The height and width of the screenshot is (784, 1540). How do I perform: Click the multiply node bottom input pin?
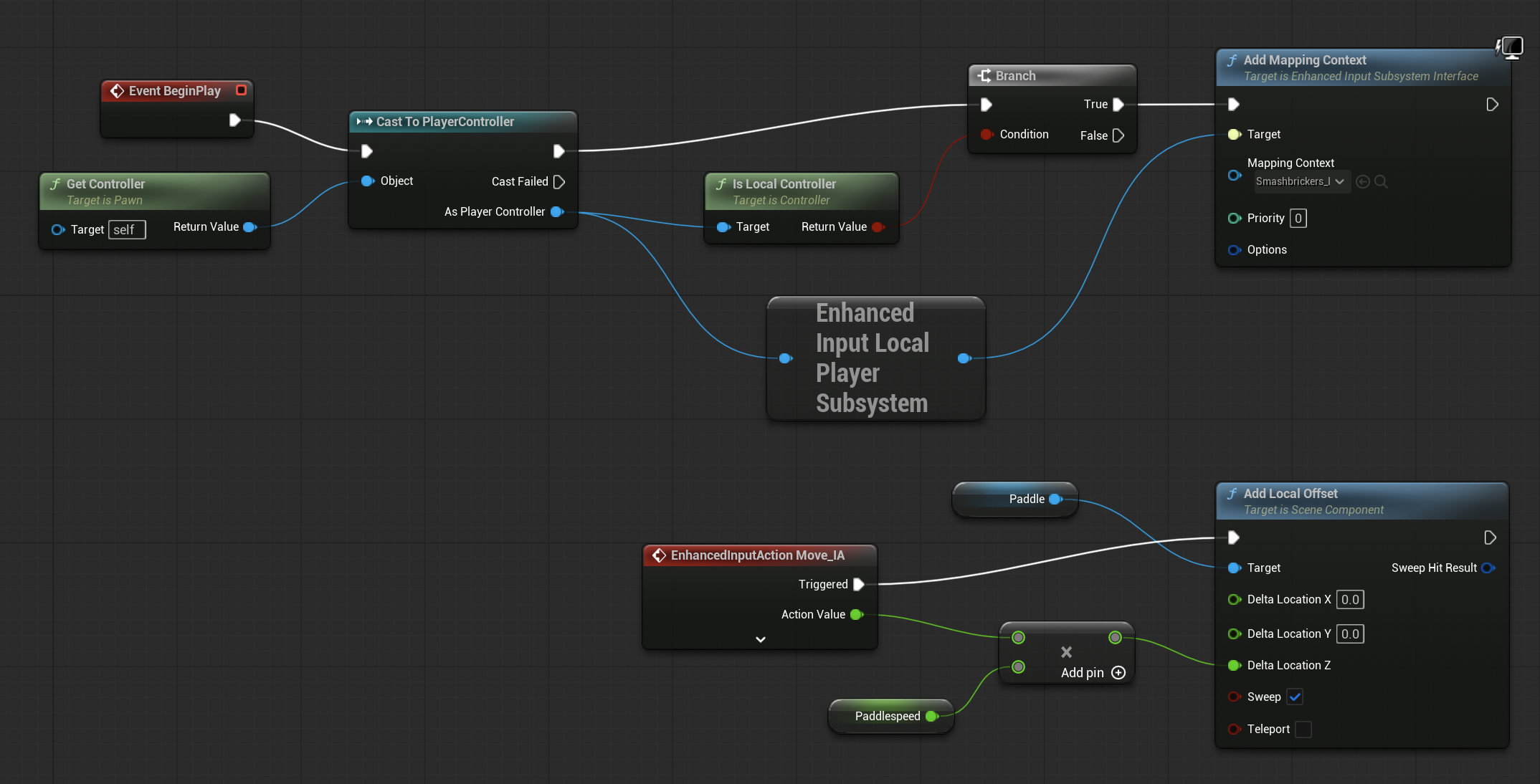click(x=1019, y=667)
